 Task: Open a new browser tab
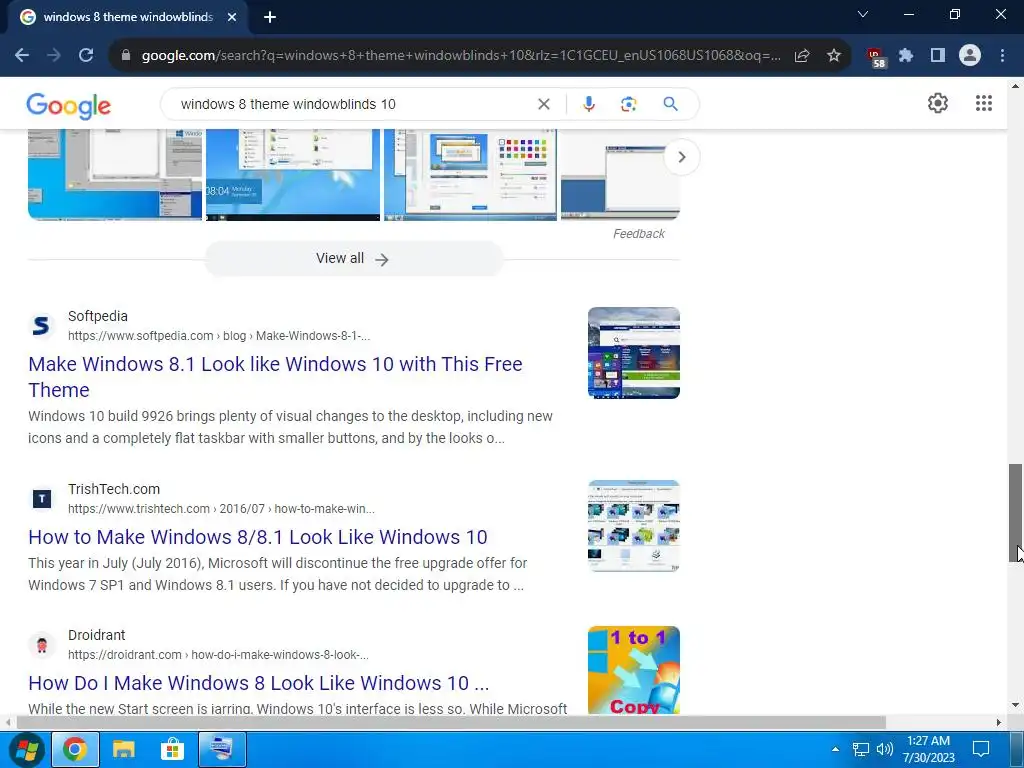click(270, 18)
